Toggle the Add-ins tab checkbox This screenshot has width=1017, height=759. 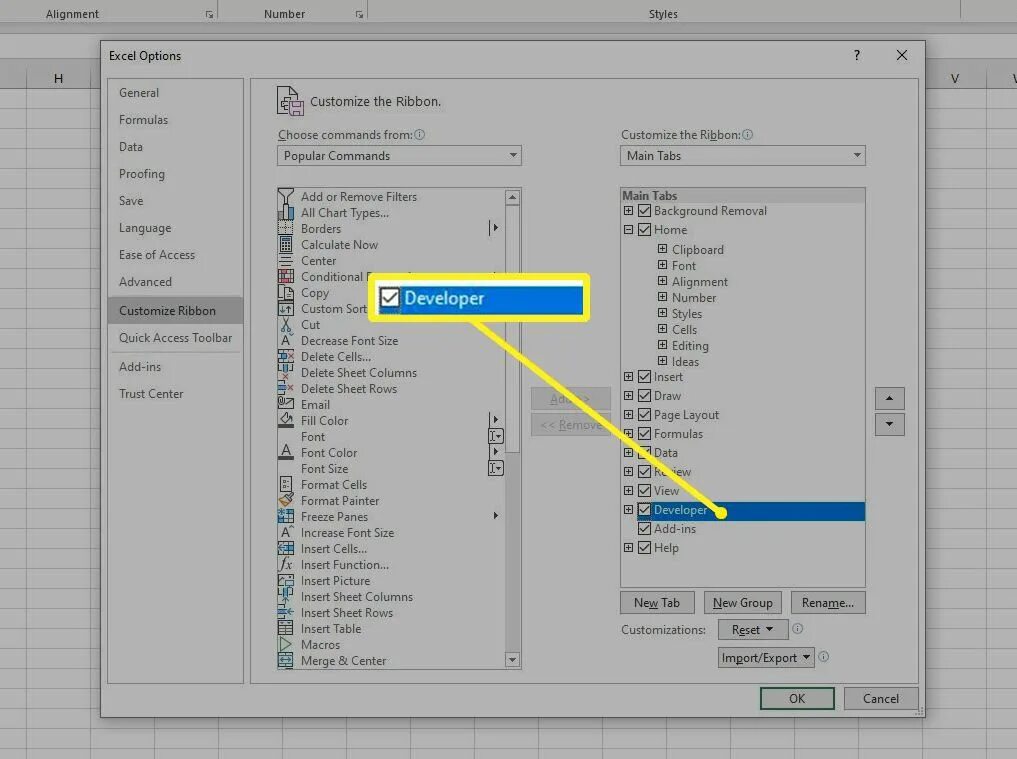coord(644,529)
